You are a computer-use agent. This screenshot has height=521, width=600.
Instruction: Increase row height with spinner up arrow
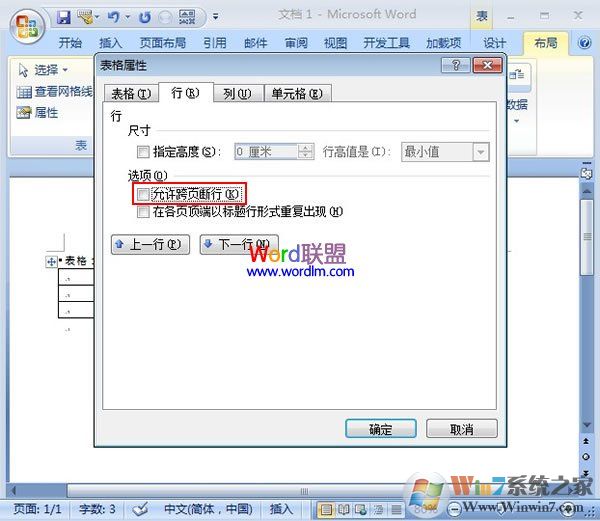click(305, 148)
